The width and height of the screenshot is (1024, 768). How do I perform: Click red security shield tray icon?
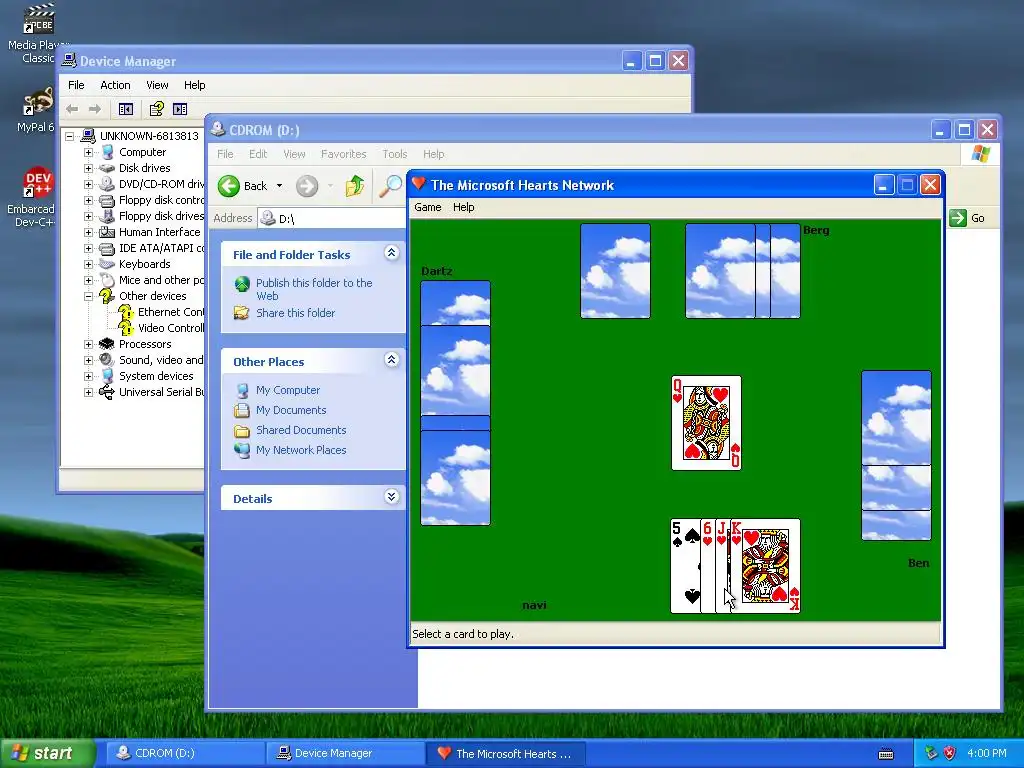point(950,753)
